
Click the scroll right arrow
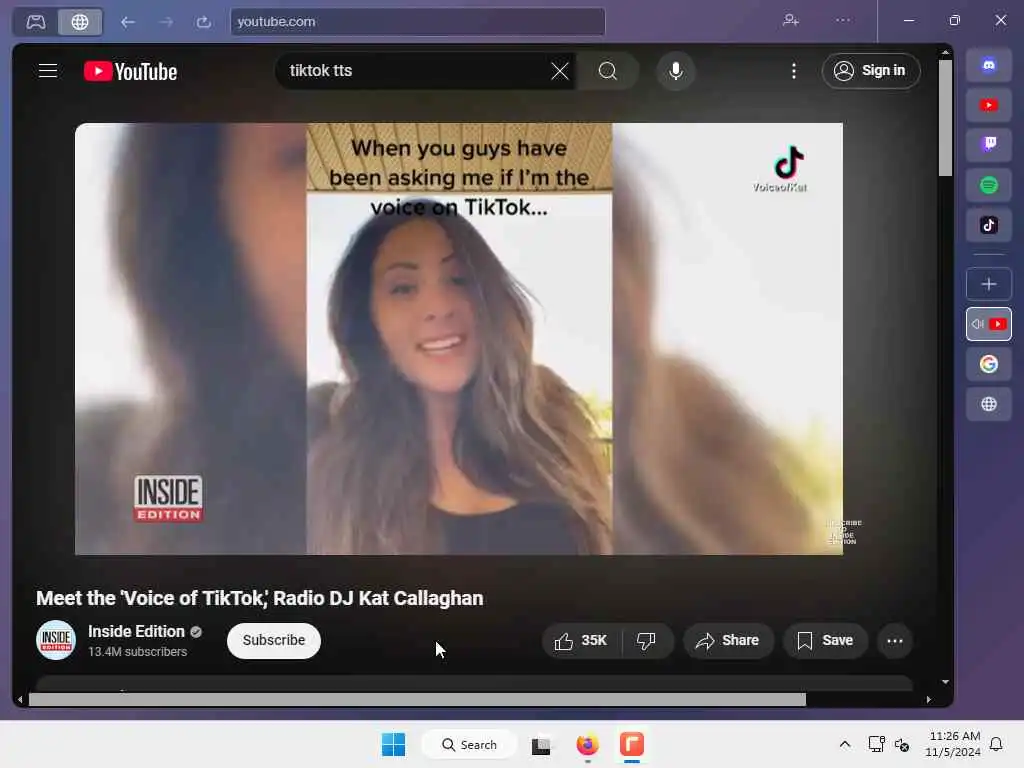tap(929, 699)
